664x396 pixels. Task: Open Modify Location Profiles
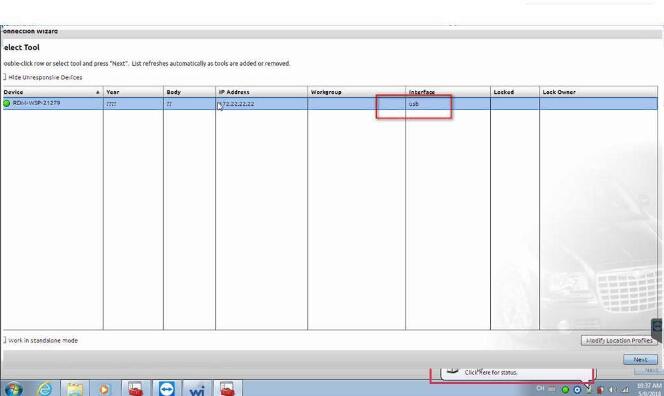[x=619, y=341]
